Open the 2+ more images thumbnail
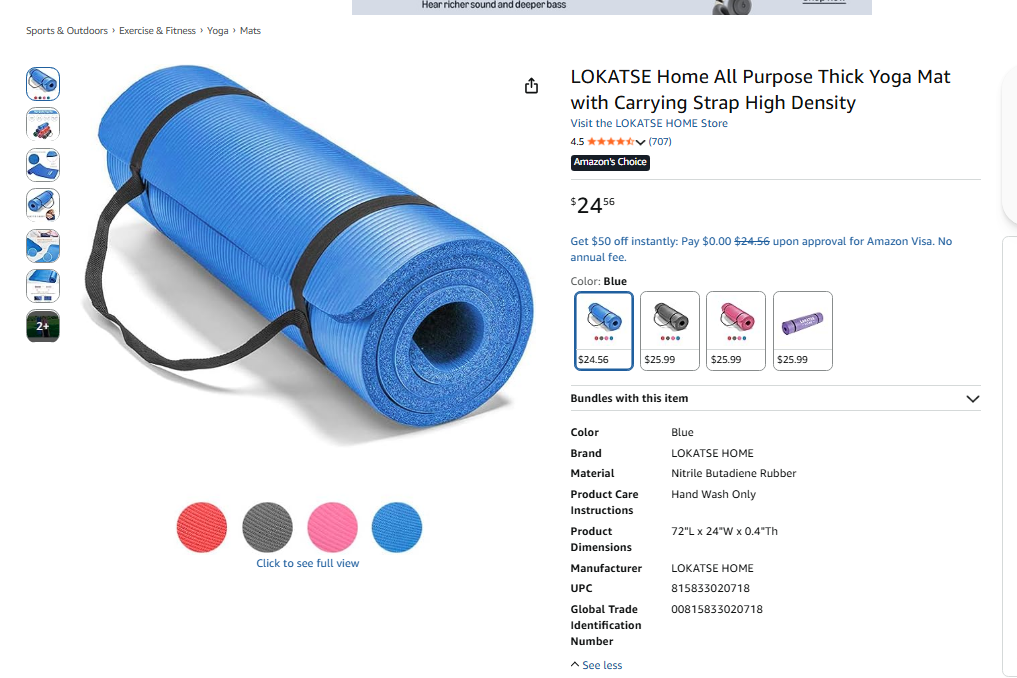 coord(43,326)
